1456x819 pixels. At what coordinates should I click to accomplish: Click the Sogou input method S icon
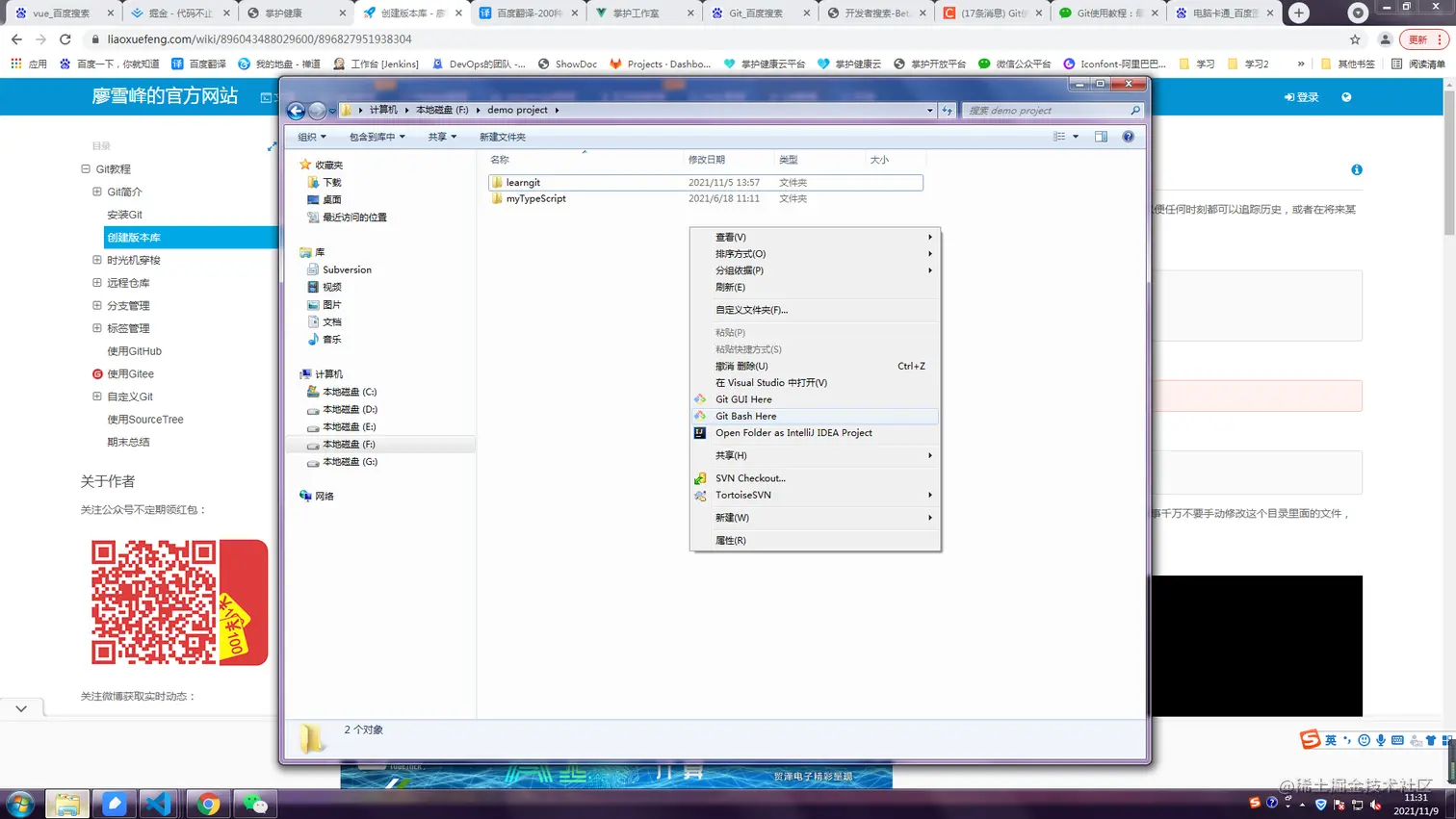coord(1310,739)
